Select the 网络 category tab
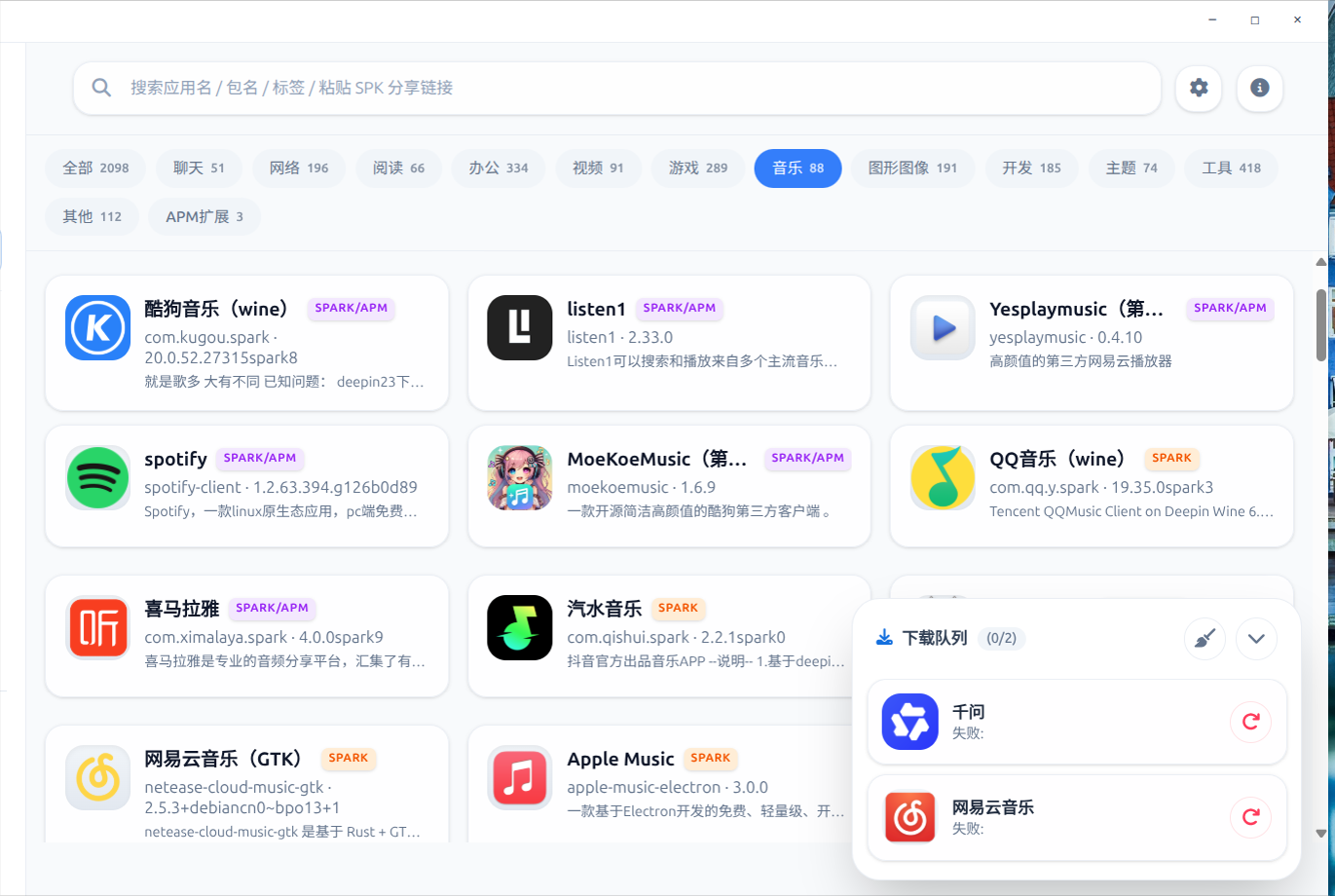The height and width of the screenshot is (896, 1335). click(x=299, y=168)
